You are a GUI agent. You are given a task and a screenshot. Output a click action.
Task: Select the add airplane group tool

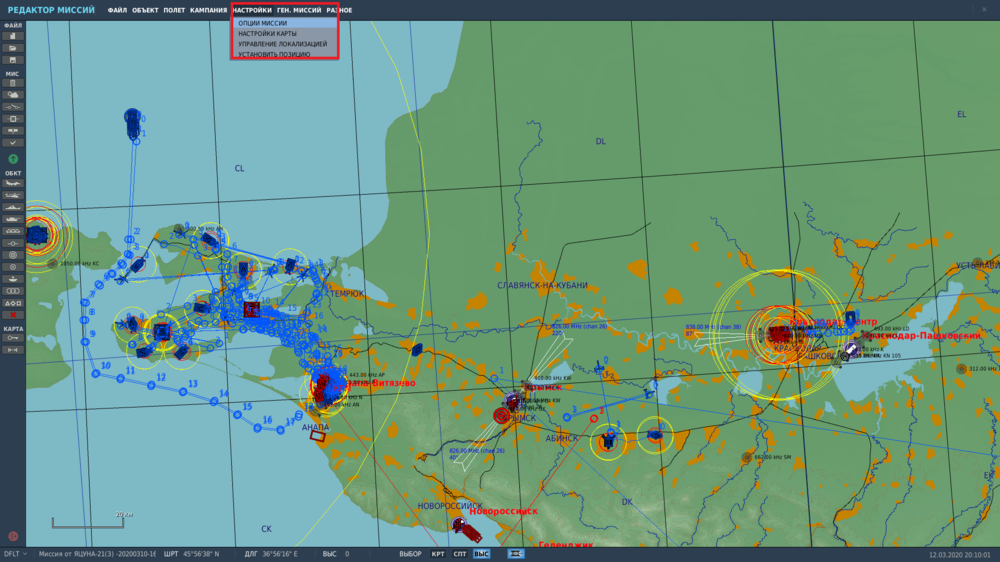point(13,183)
